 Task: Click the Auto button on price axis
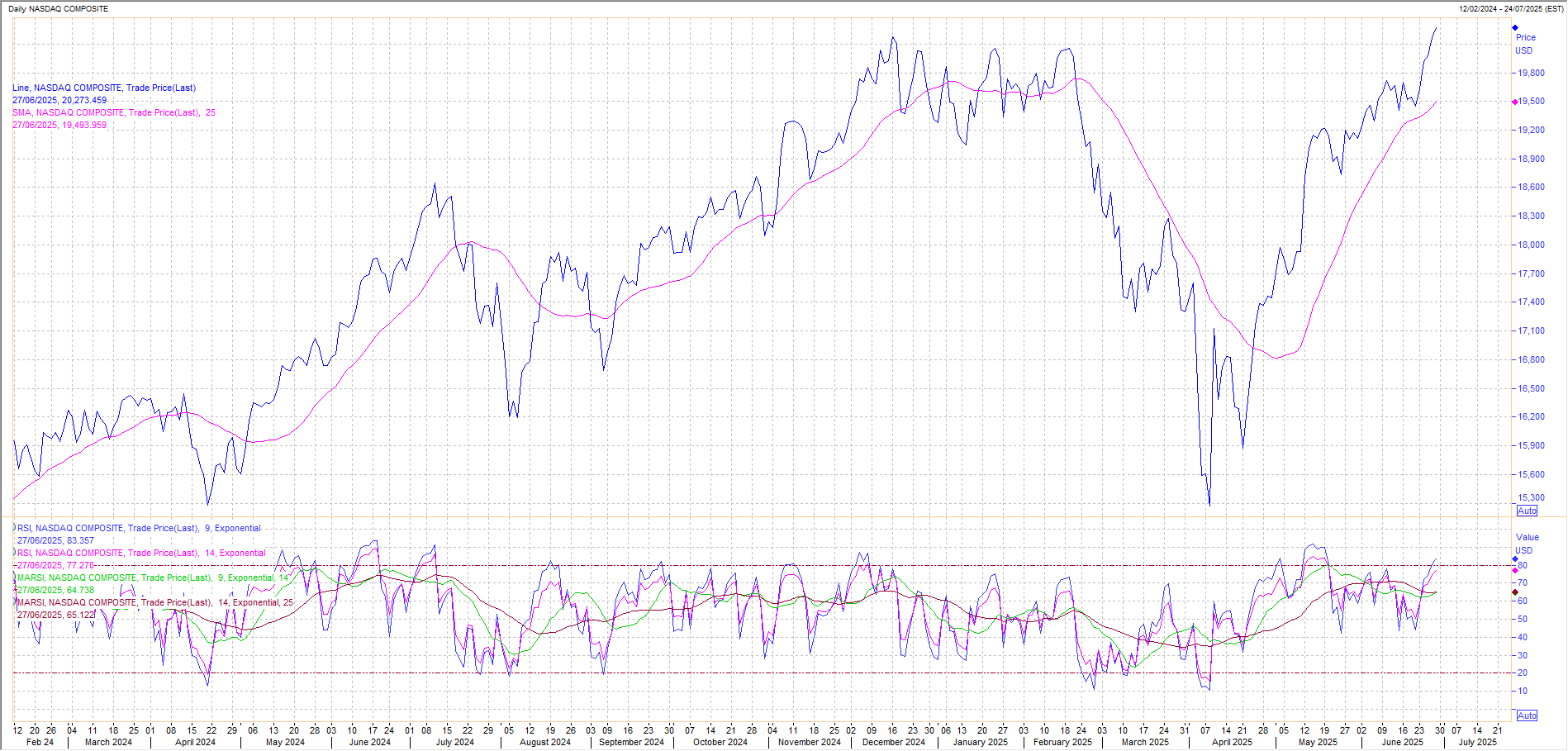(1527, 511)
